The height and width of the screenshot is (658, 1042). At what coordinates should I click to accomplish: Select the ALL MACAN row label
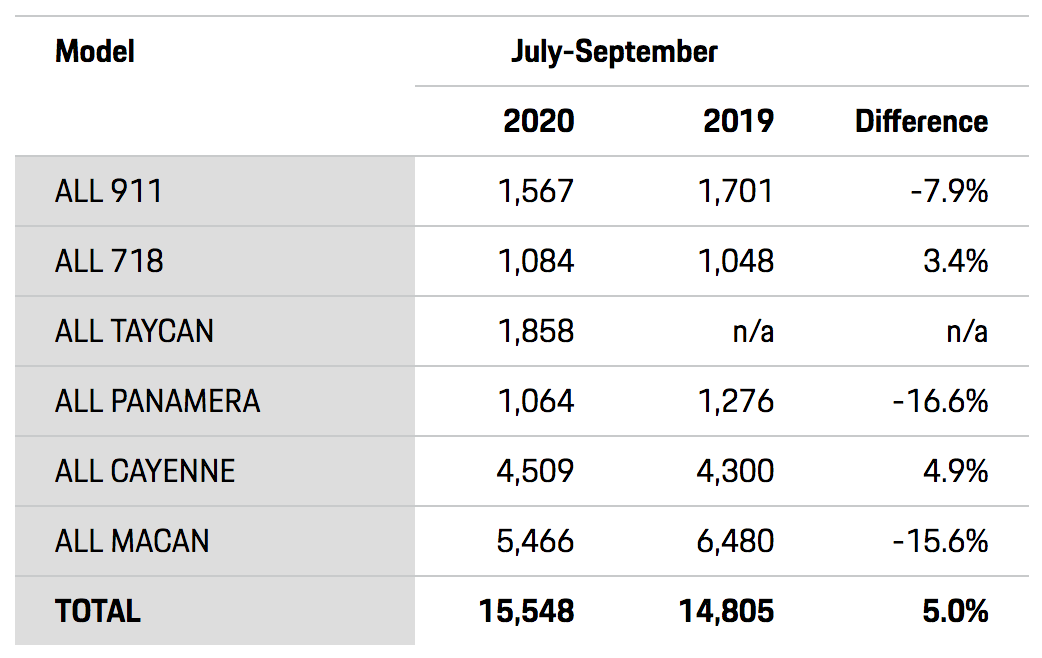click(132, 541)
